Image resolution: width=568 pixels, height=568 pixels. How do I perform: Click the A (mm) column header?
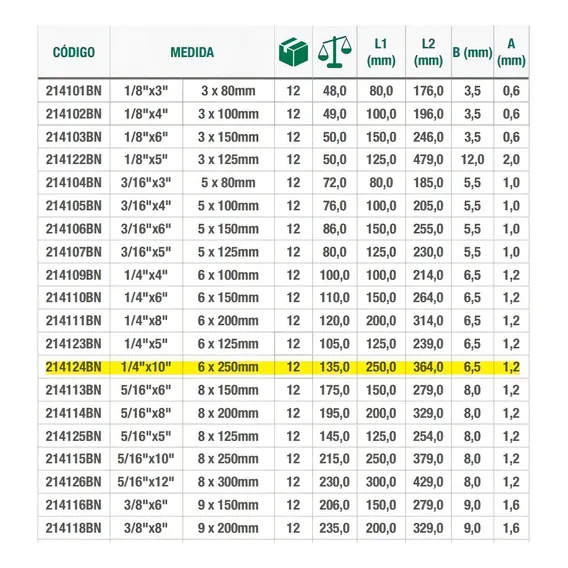pos(511,52)
